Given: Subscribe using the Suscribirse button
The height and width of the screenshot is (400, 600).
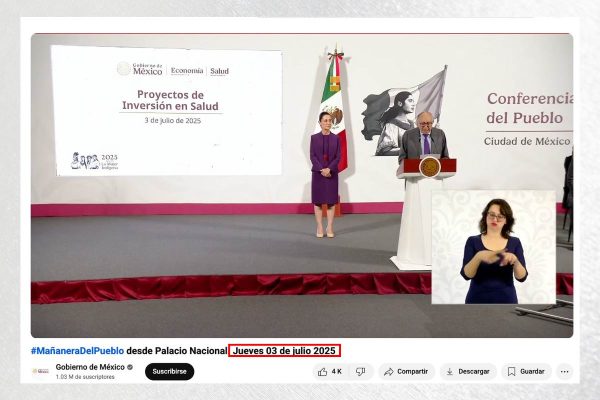Looking at the screenshot, I should 170,372.
